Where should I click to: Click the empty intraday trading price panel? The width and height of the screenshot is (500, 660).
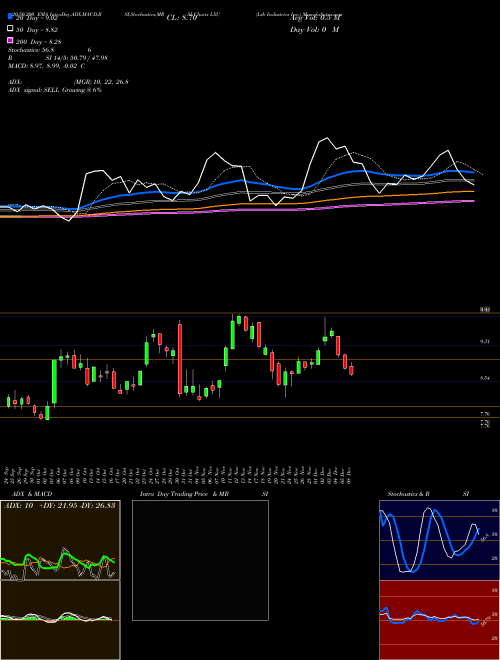click(x=200, y=560)
